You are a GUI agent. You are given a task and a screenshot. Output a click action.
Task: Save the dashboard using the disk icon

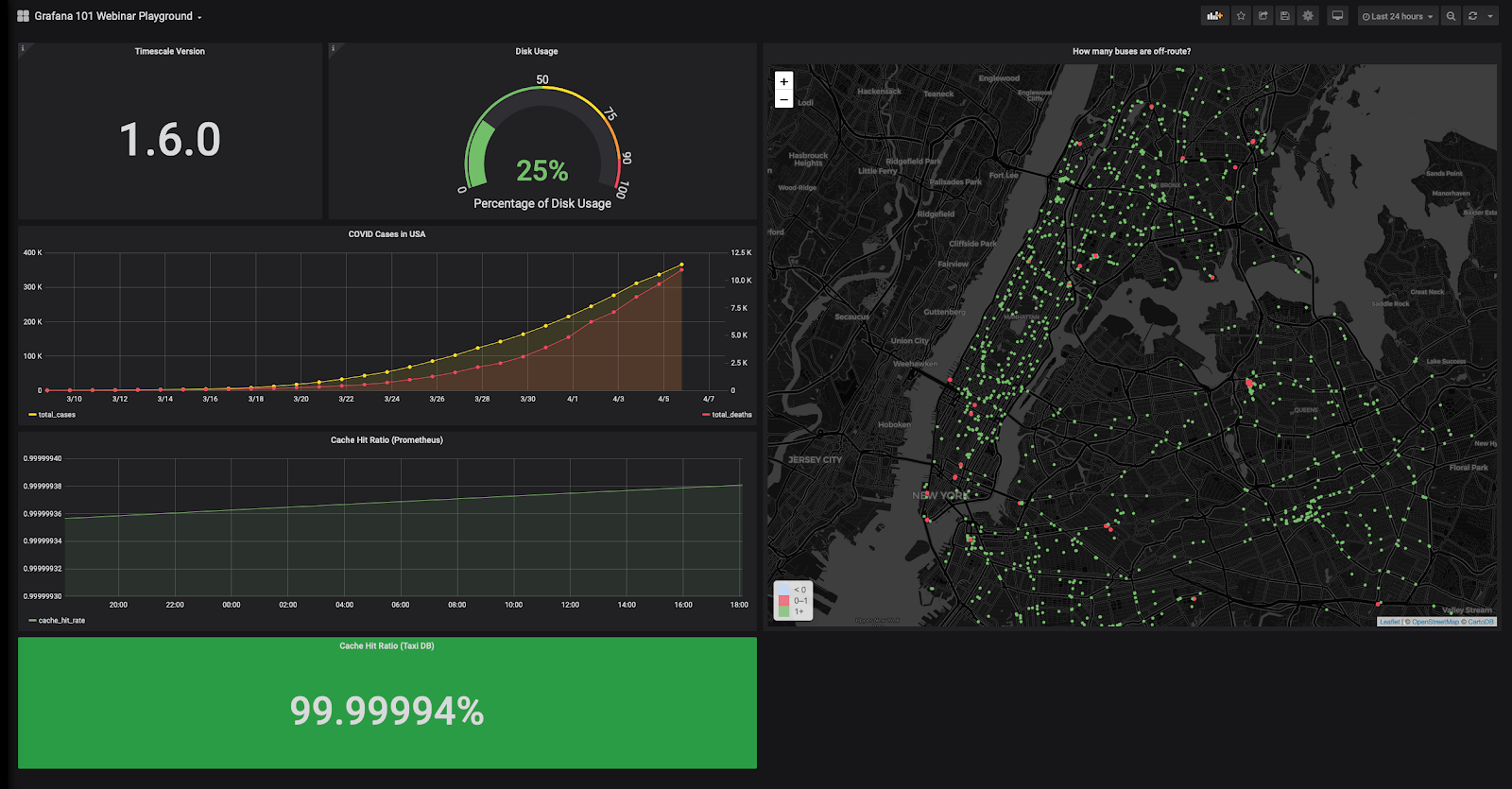pos(1285,16)
